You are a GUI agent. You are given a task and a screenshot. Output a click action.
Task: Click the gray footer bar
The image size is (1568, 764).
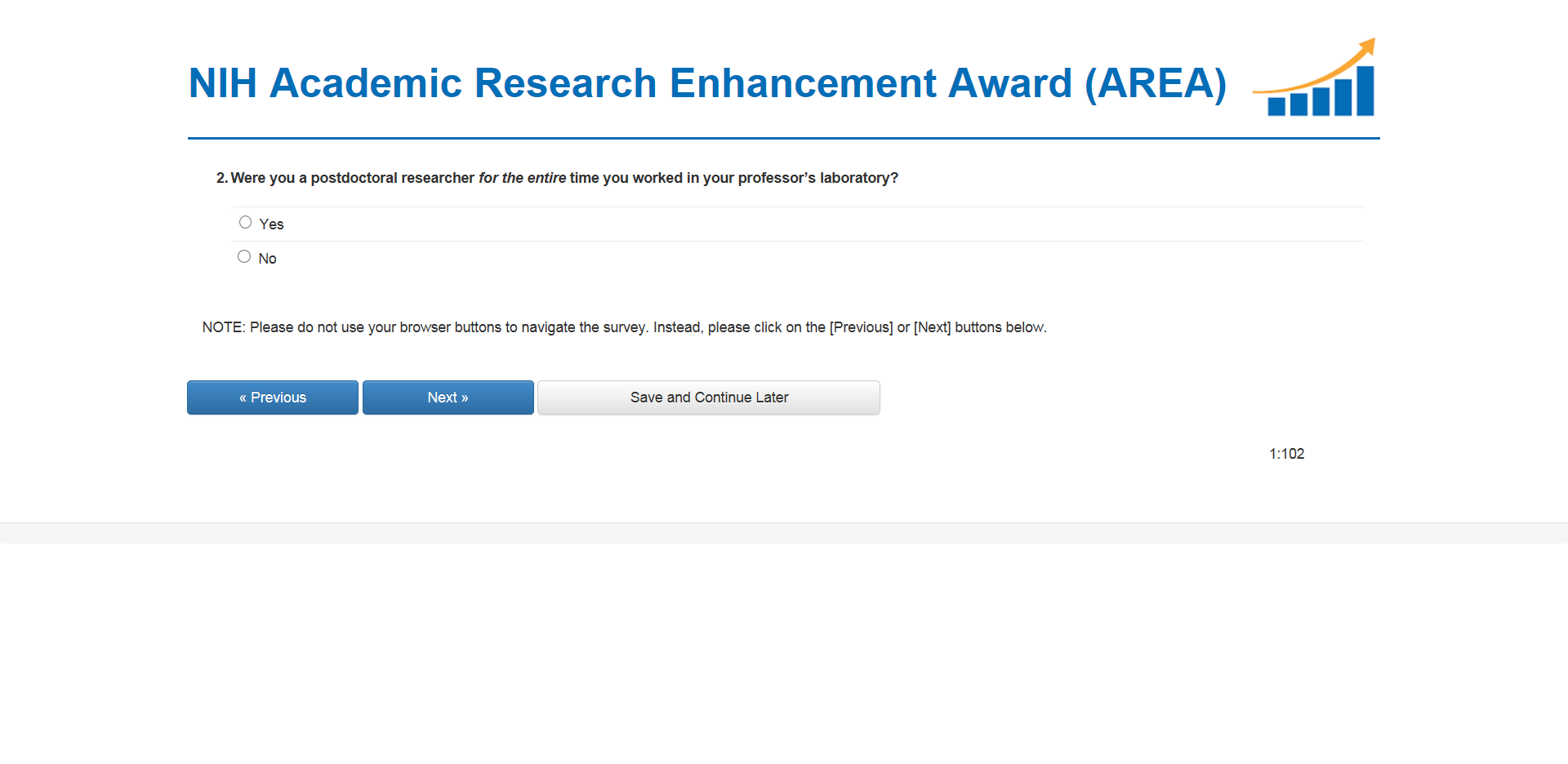pos(784,533)
